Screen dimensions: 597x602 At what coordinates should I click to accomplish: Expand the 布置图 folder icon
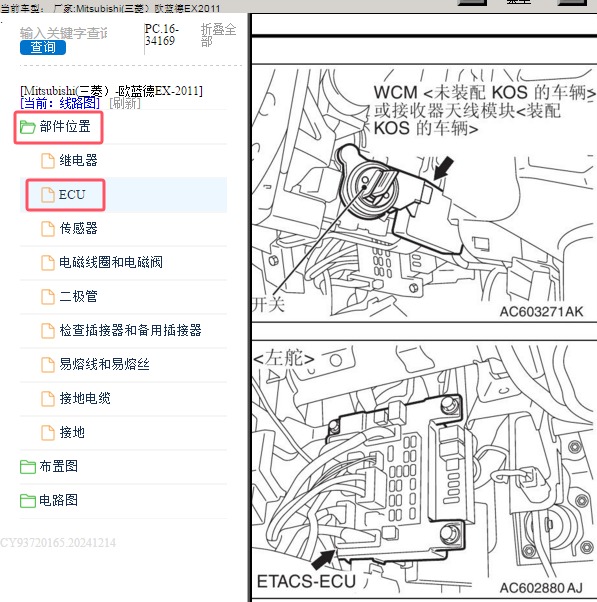[28, 467]
